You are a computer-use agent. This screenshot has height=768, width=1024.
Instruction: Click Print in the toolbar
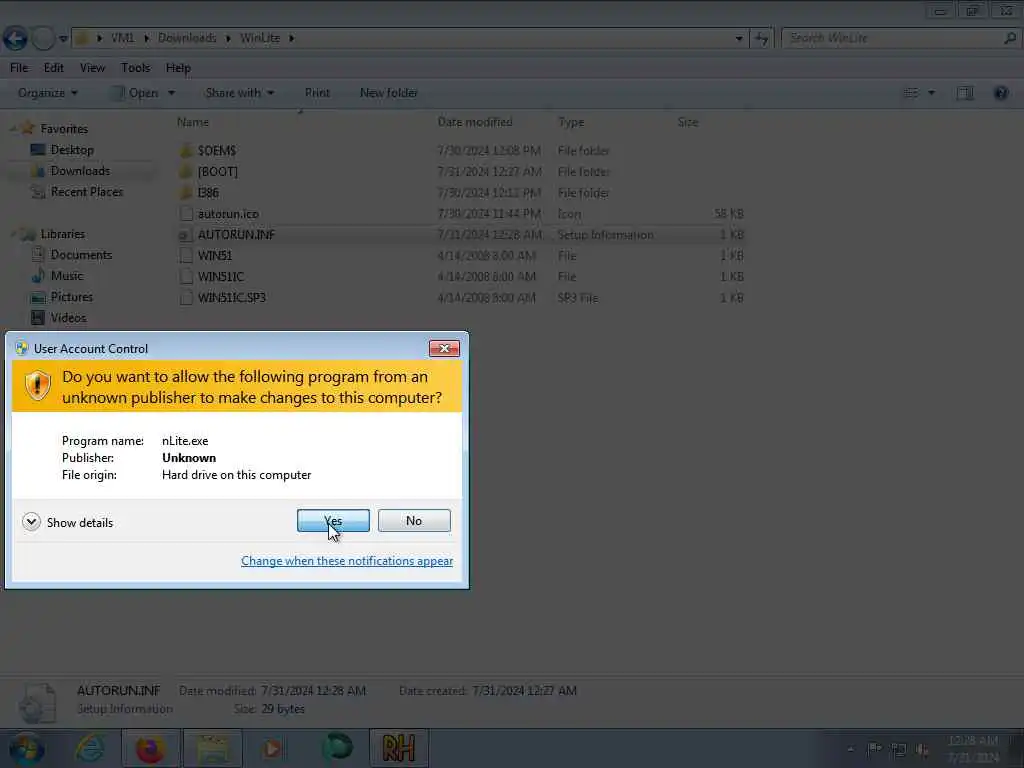tap(317, 93)
